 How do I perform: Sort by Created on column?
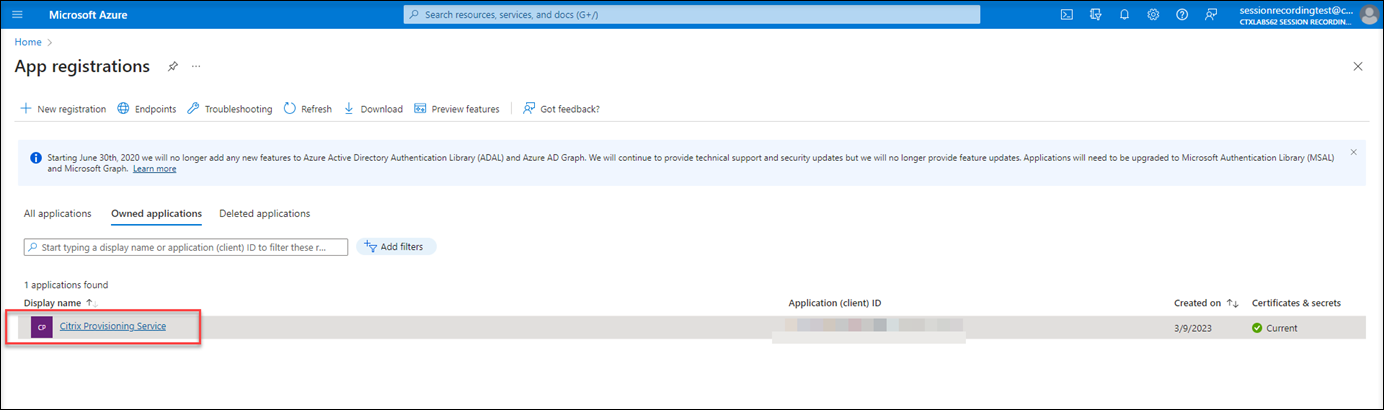coord(1207,303)
